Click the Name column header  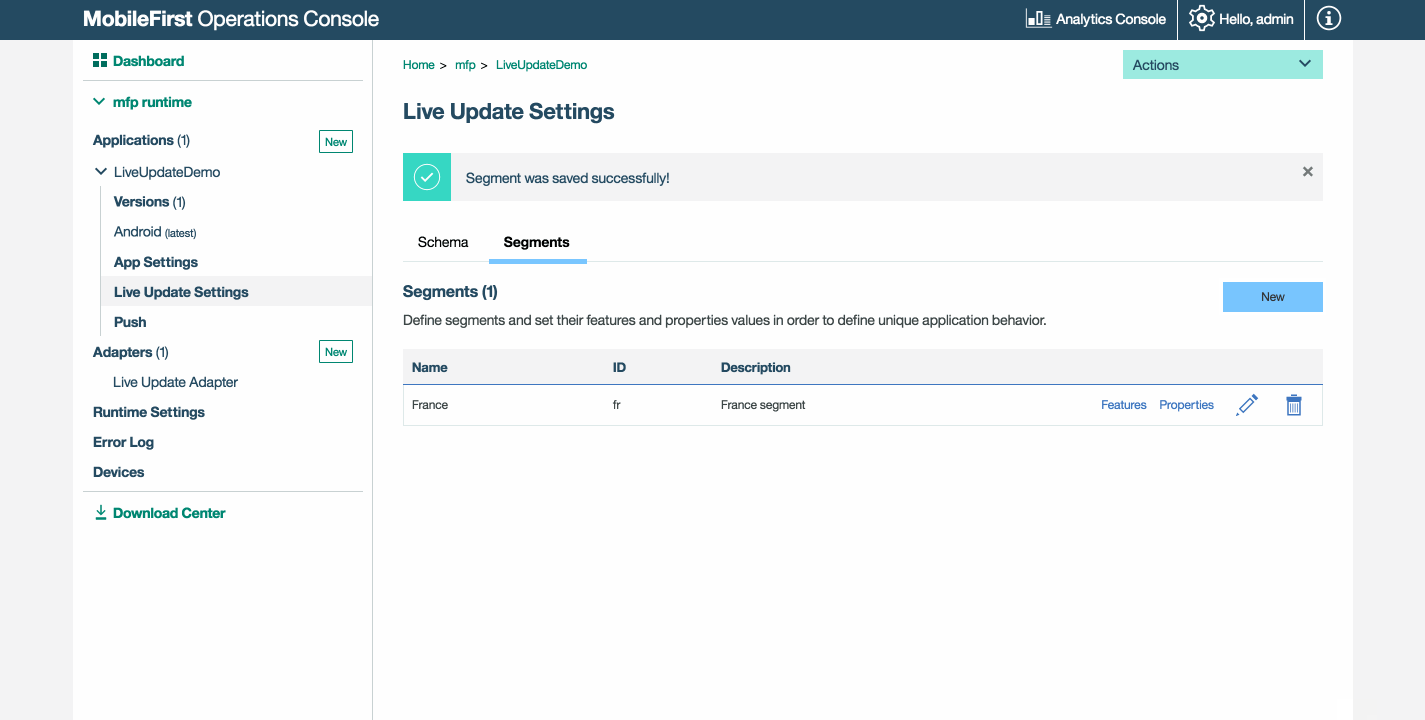click(x=430, y=367)
